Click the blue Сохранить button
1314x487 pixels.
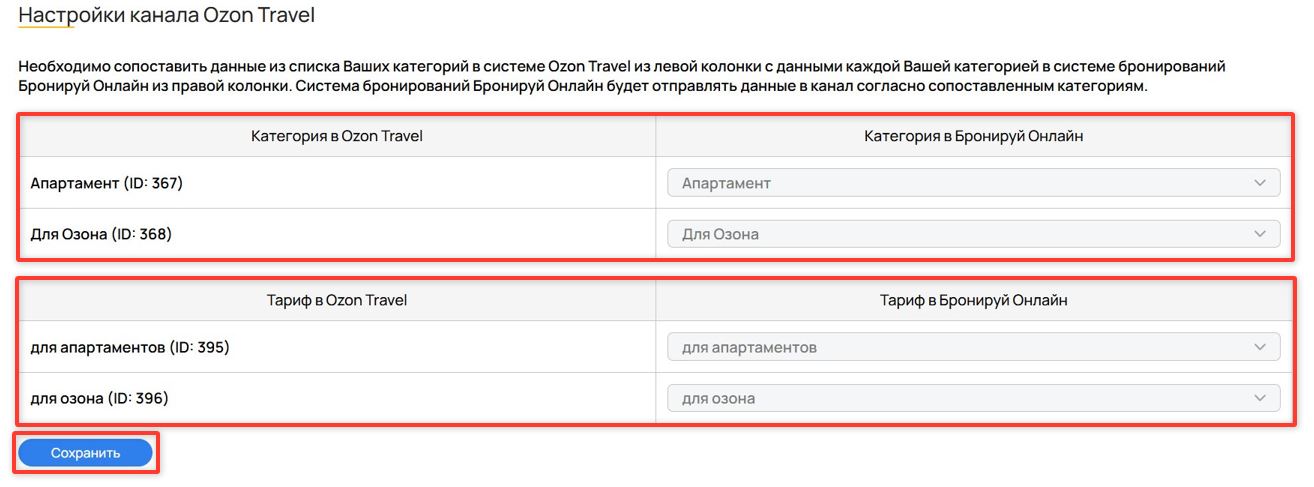coord(85,453)
